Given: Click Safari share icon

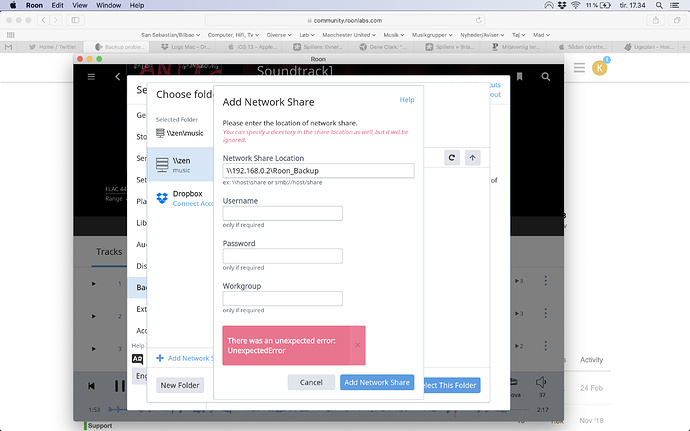Looking at the screenshot, I should pos(656,20).
